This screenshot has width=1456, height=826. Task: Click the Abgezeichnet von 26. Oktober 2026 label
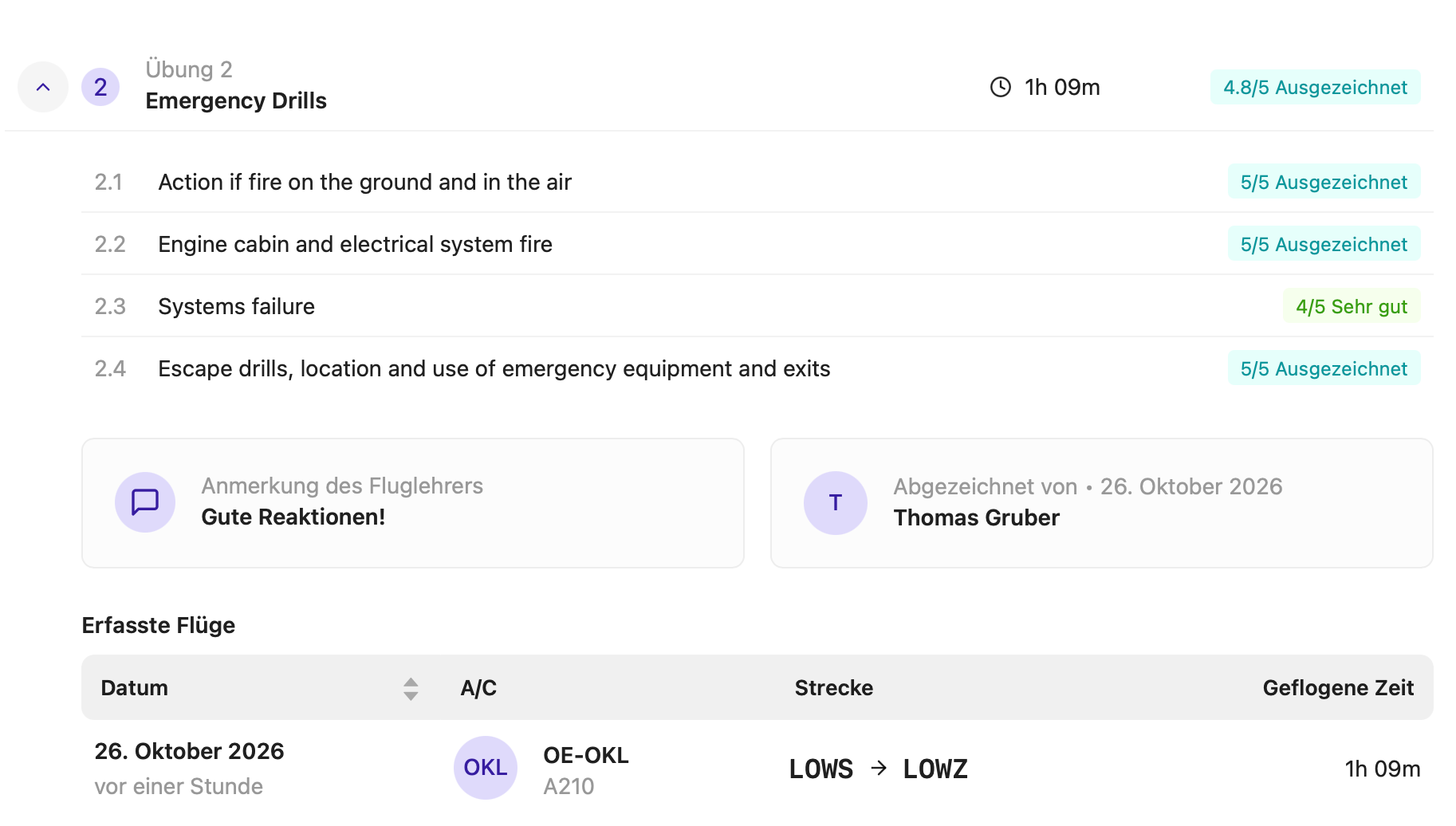coord(1088,486)
